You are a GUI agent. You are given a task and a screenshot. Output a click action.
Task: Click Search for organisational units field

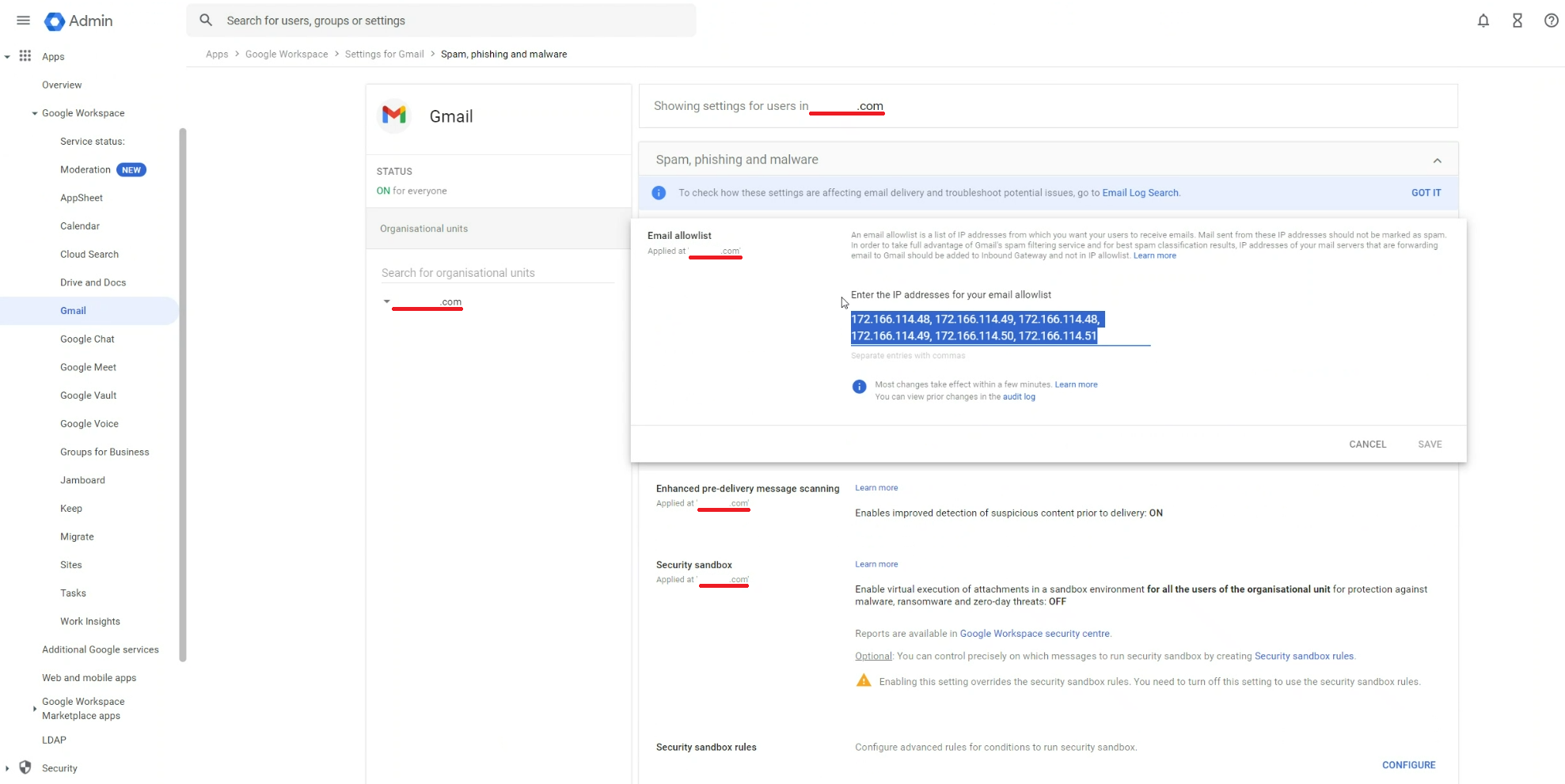[497, 273]
